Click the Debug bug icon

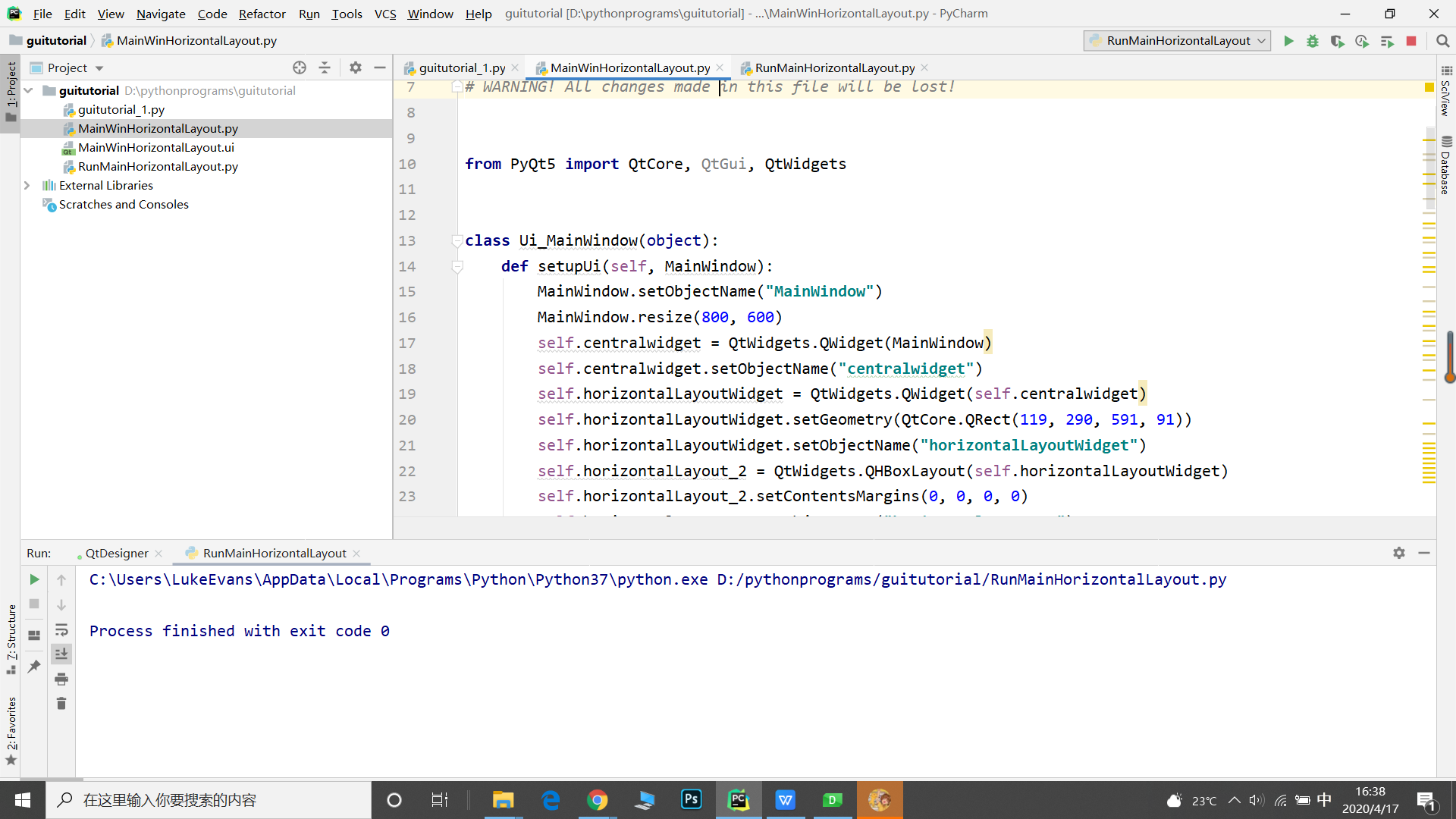pos(1313,41)
